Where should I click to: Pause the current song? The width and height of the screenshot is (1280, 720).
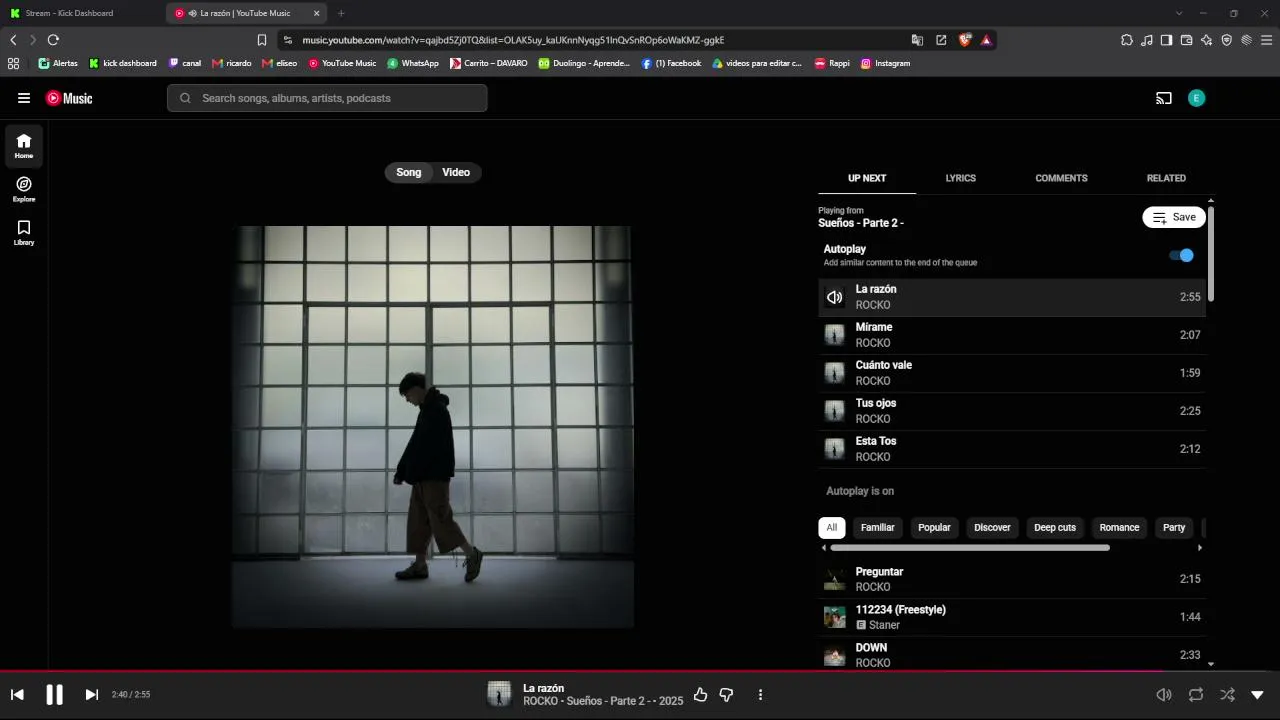coord(55,695)
